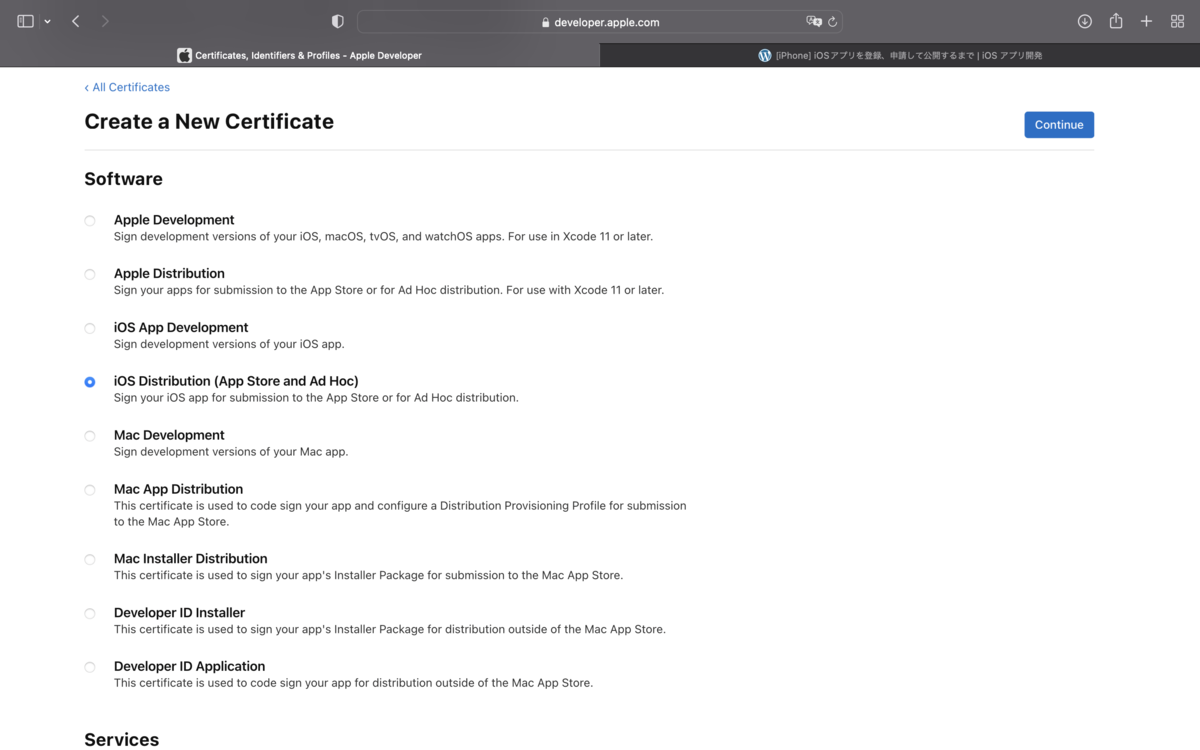Select the Mac App Distribution radio button
Viewport: 1200px width, 750px height.
pyautogui.click(x=90, y=490)
